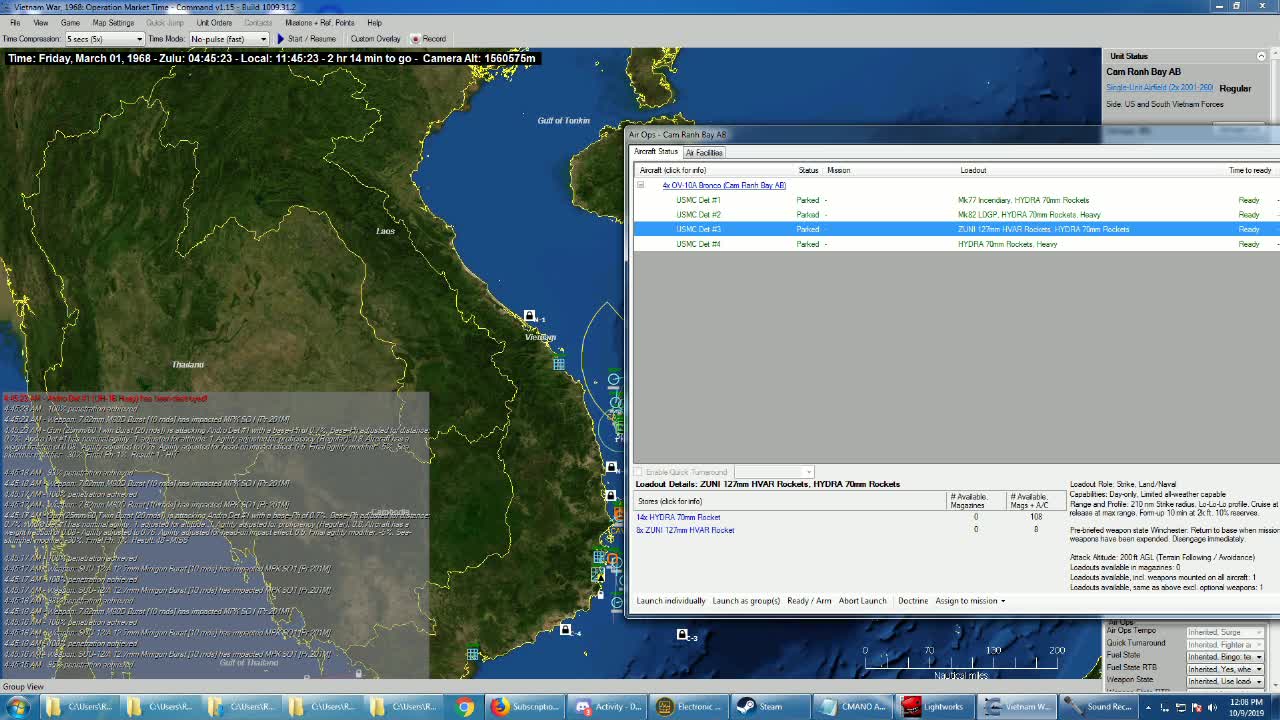This screenshot has height=720, width=1280.
Task: Select the USMC Det #1 aircraft row
Action: pos(955,200)
